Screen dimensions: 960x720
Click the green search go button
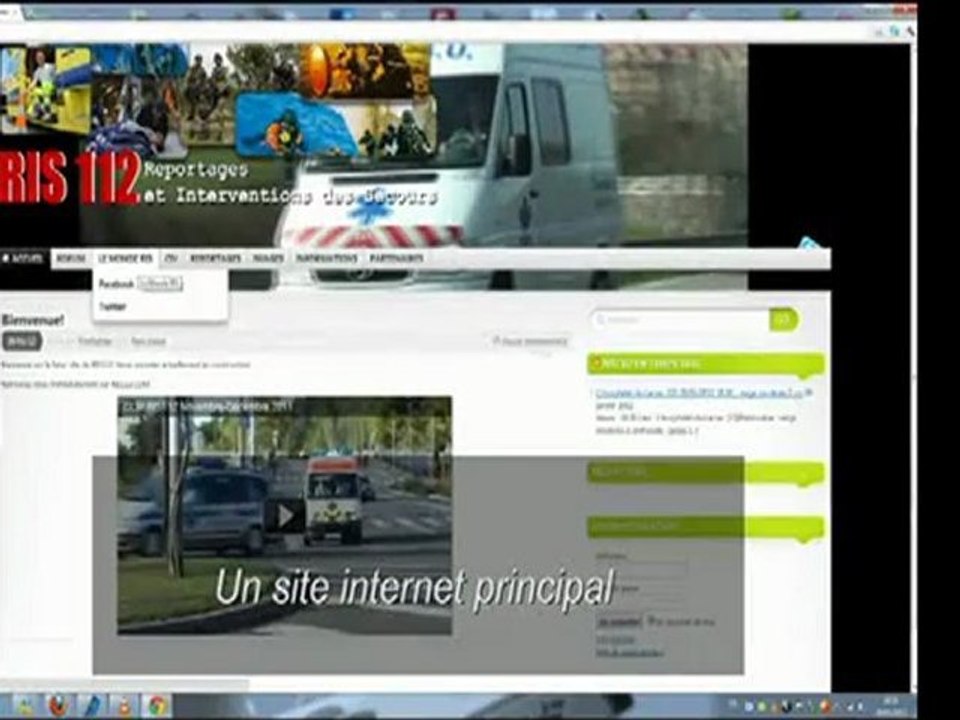(x=784, y=320)
